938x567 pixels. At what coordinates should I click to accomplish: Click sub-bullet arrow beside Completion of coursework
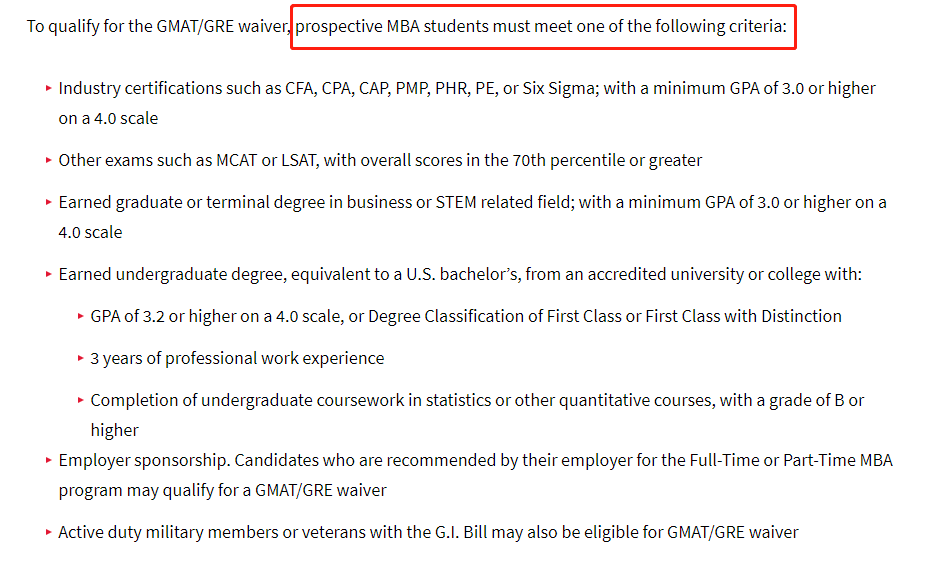pos(80,400)
